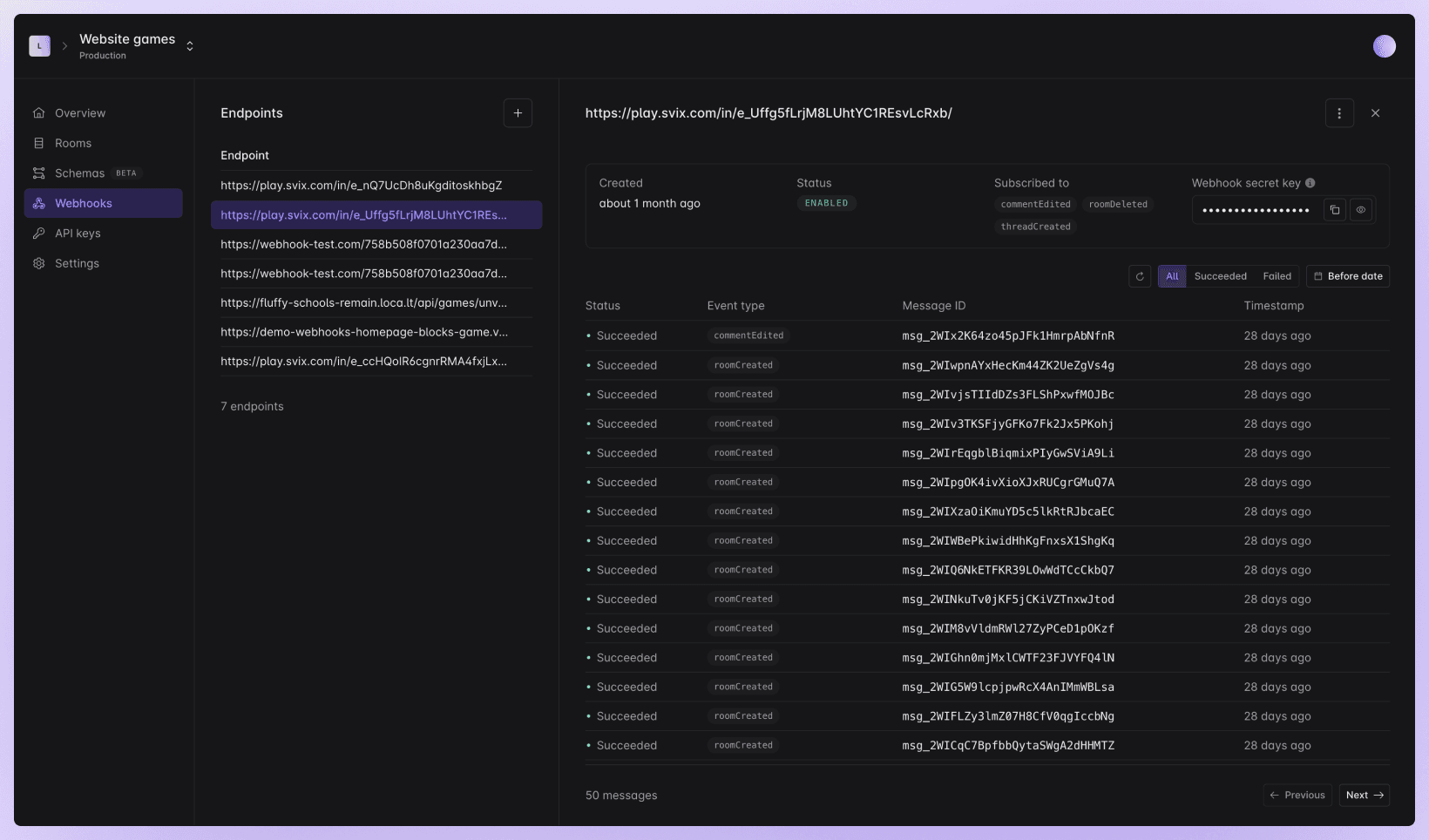Open Settings via the gear icon
1429x840 pixels.
38,263
